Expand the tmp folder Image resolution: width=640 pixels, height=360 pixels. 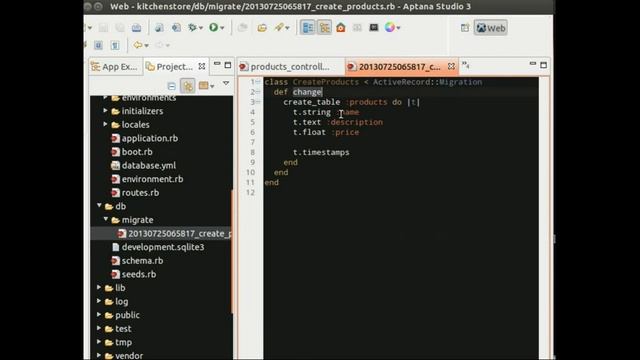(99, 342)
